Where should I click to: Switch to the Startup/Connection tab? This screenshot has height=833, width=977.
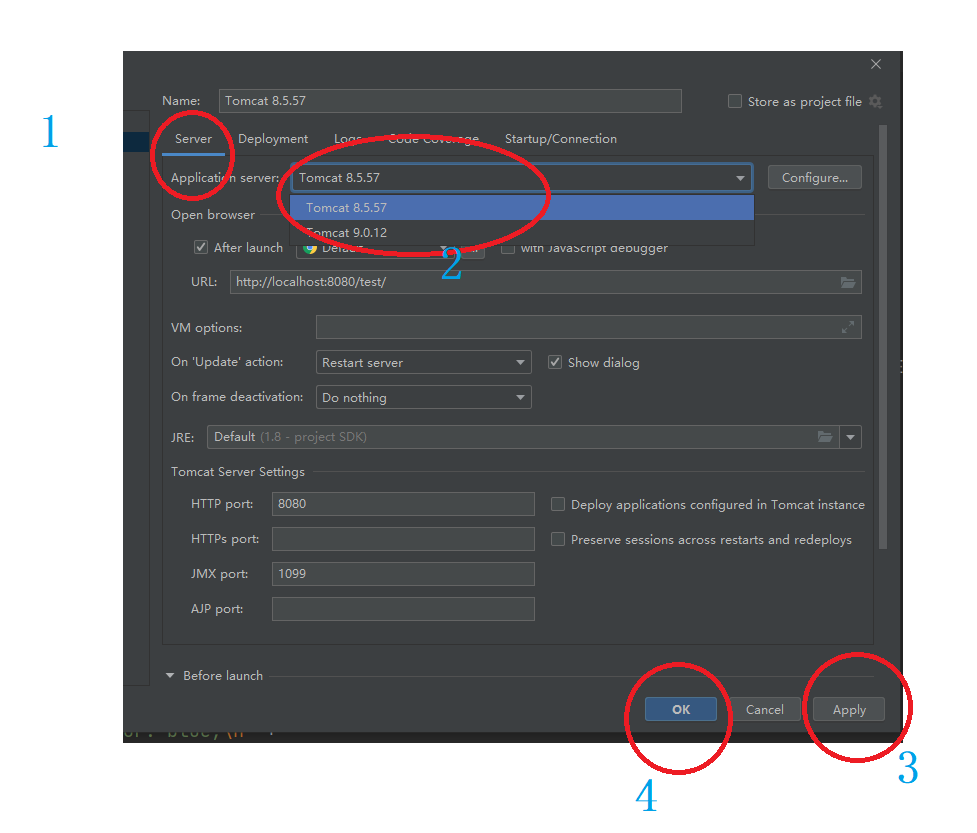coord(561,139)
